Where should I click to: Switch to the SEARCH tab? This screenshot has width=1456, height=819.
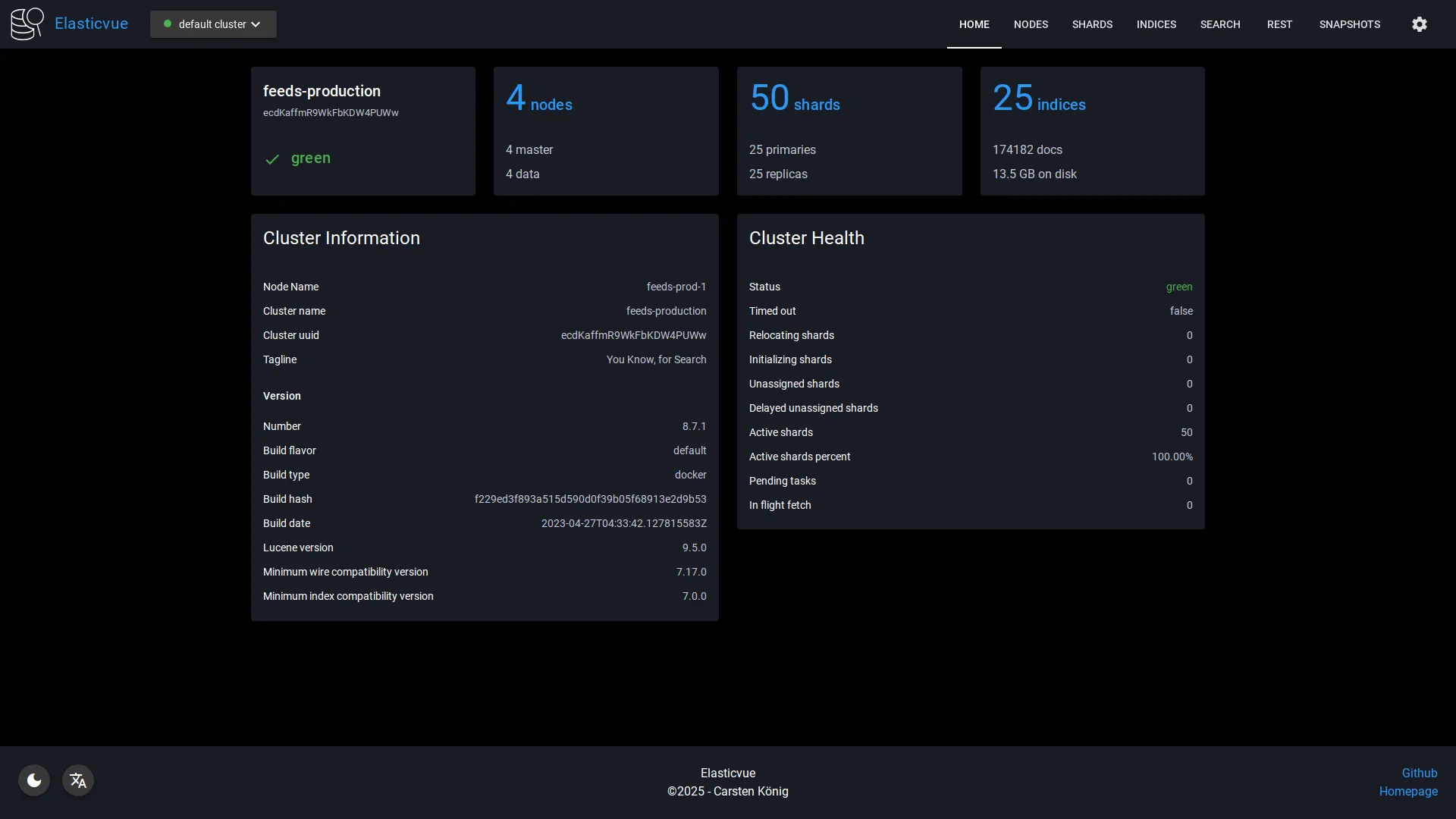tap(1220, 24)
